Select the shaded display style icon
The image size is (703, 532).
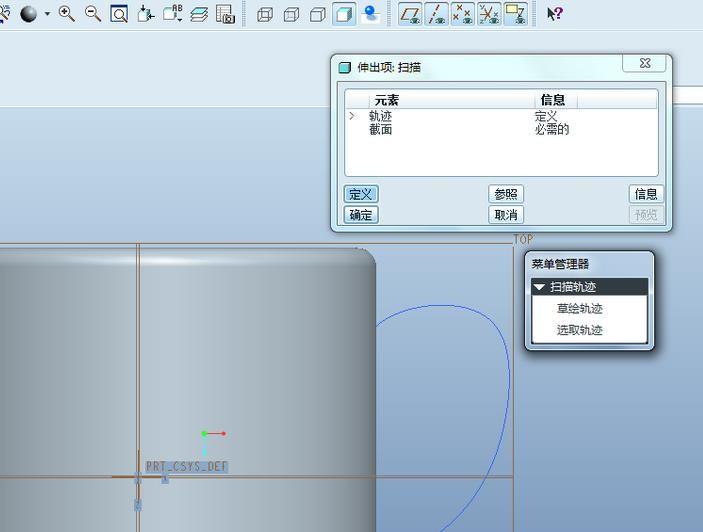click(343, 14)
